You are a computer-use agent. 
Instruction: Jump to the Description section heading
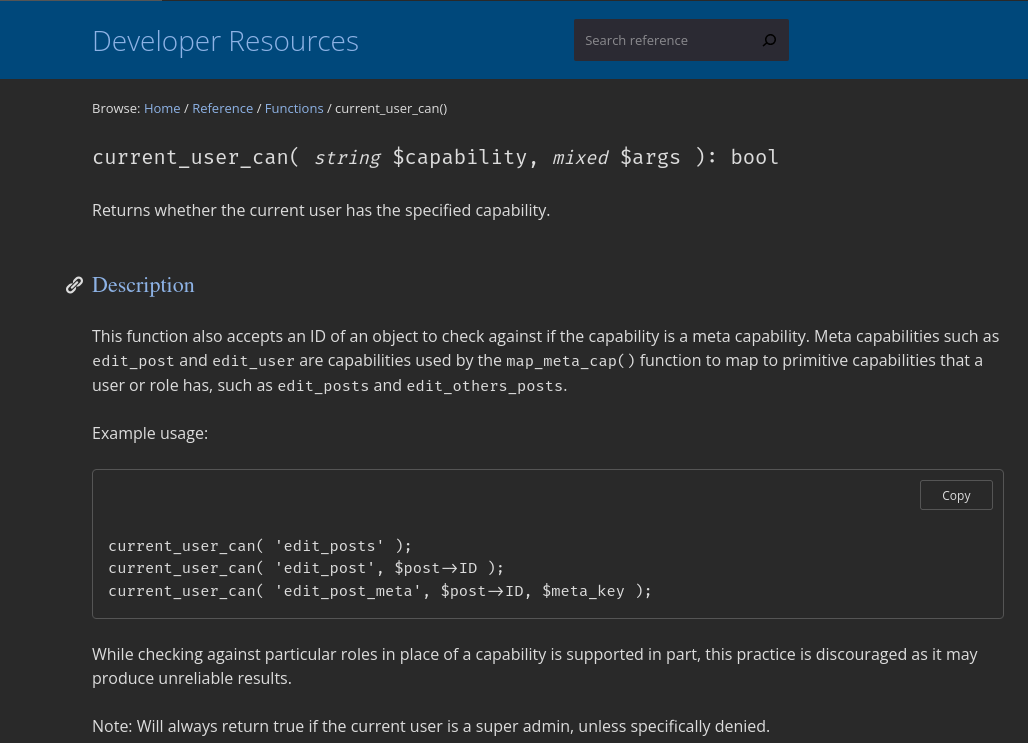[x=143, y=285]
